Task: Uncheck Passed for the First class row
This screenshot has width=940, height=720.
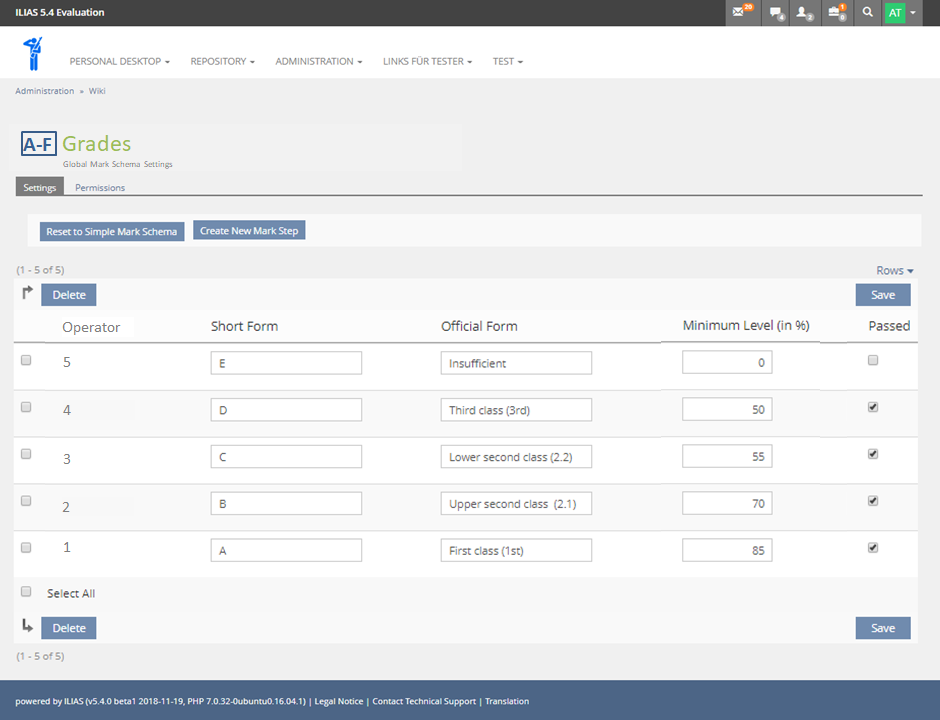Action: (x=873, y=547)
